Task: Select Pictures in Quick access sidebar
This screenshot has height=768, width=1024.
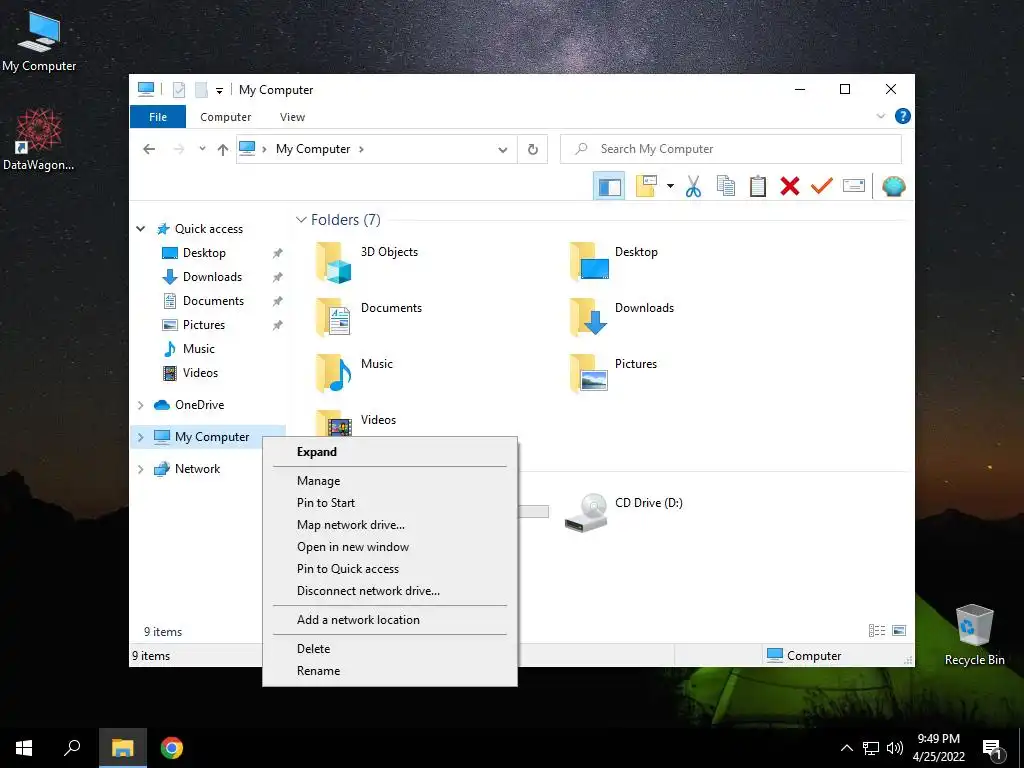Action: pos(204,325)
